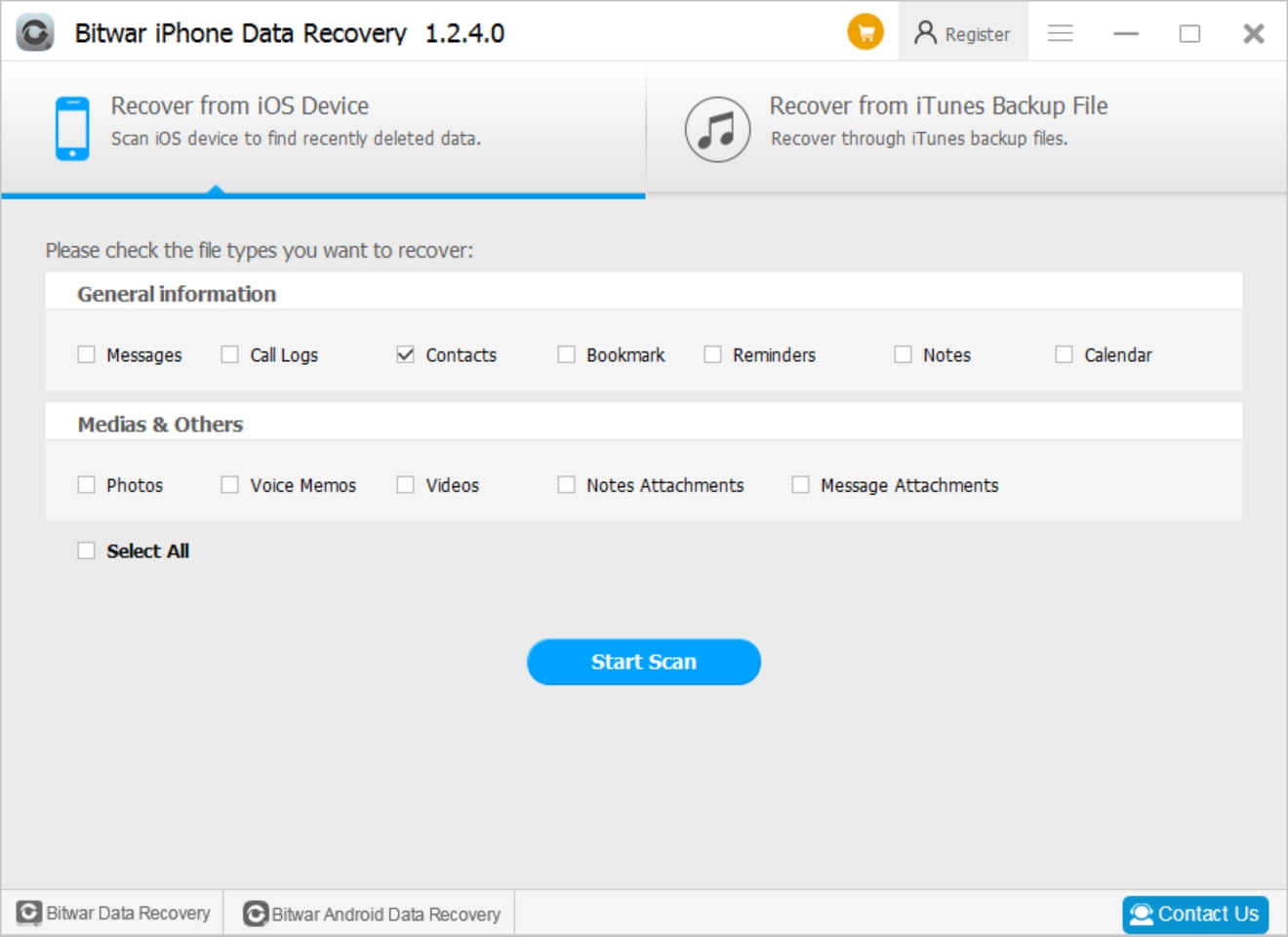Open the hamburger menu icon
This screenshot has height=937, width=1288.
(x=1061, y=33)
